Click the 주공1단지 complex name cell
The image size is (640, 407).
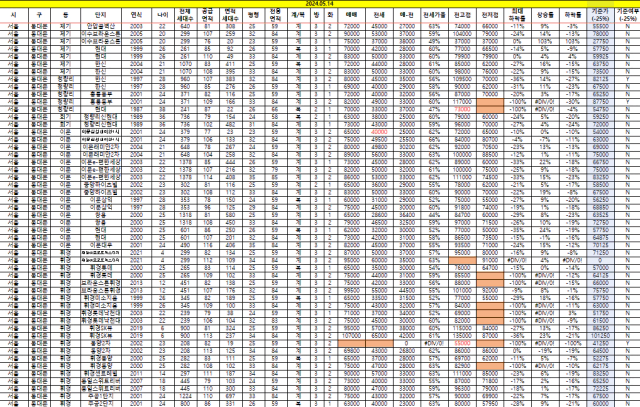click(x=101, y=396)
